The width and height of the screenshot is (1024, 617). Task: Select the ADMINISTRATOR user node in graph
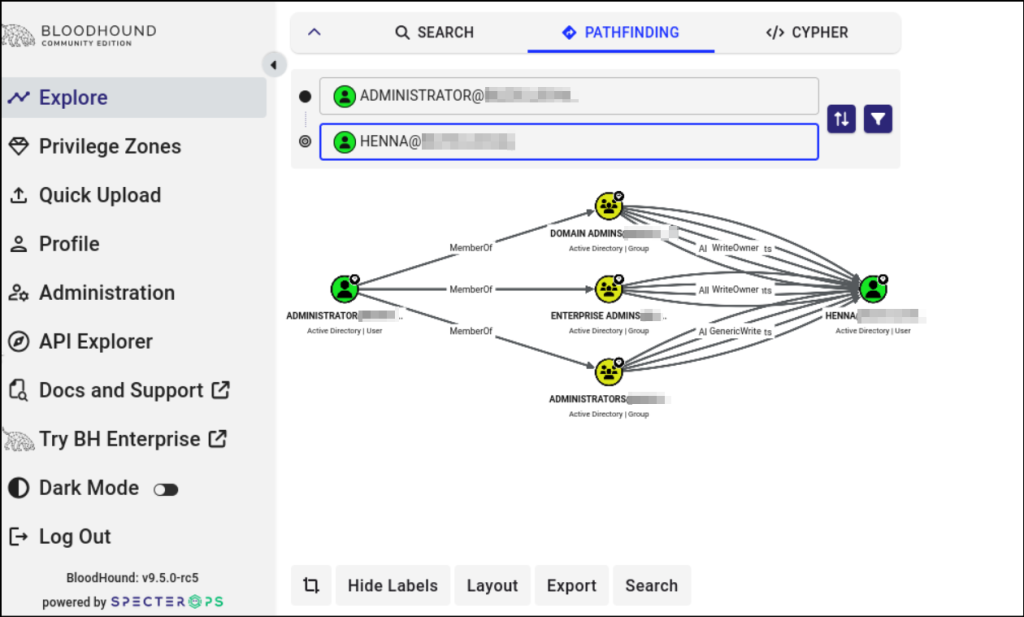pyautogui.click(x=345, y=289)
